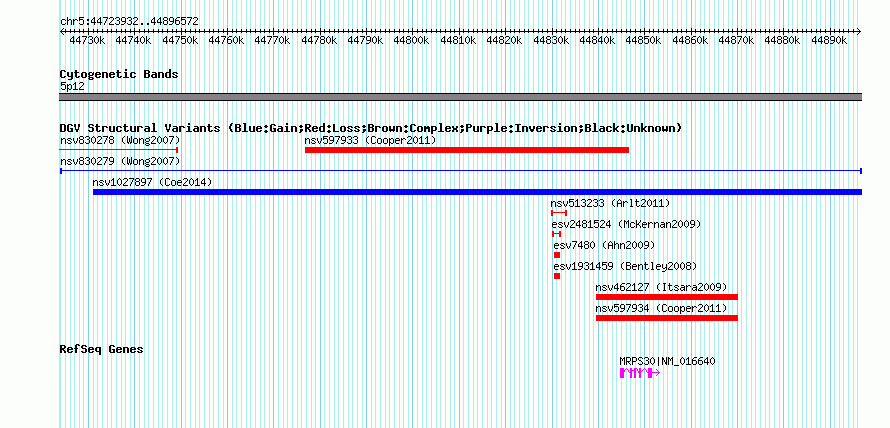The image size is (890, 428).
Task: Click the esv2481524 (McKernan2009) red marker
Action: 556,234
